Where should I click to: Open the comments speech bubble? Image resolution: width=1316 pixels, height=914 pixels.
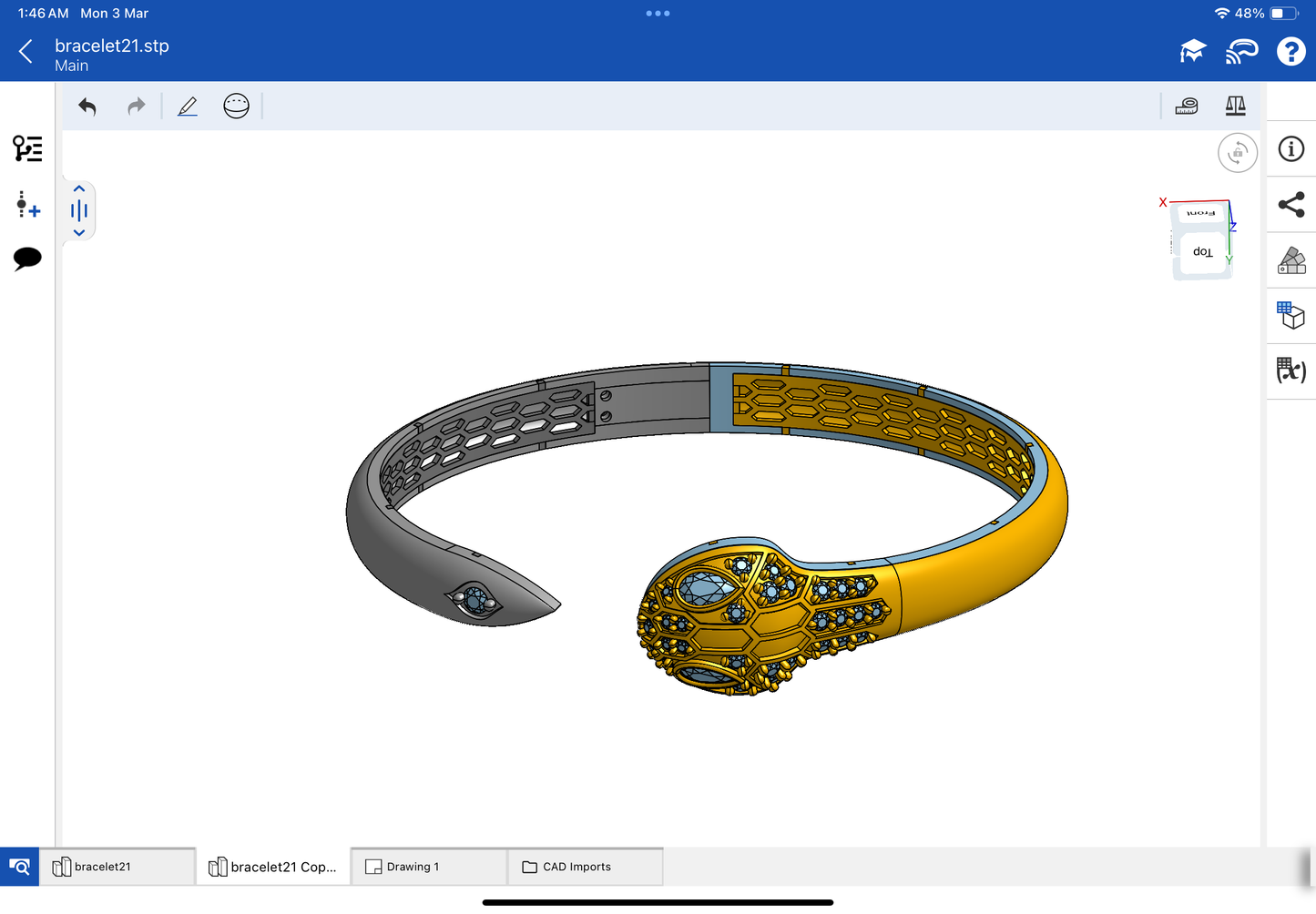tap(27, 259)
